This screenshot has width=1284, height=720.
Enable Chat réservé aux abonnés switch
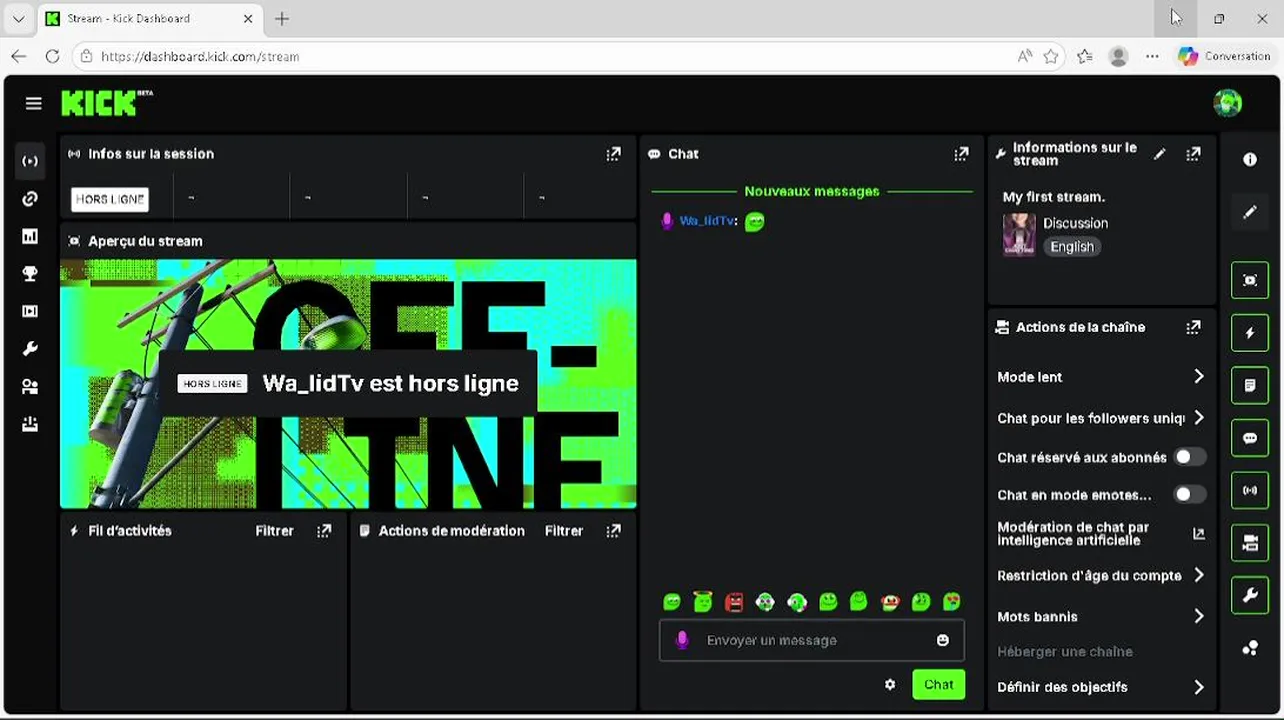[1189, 457]
